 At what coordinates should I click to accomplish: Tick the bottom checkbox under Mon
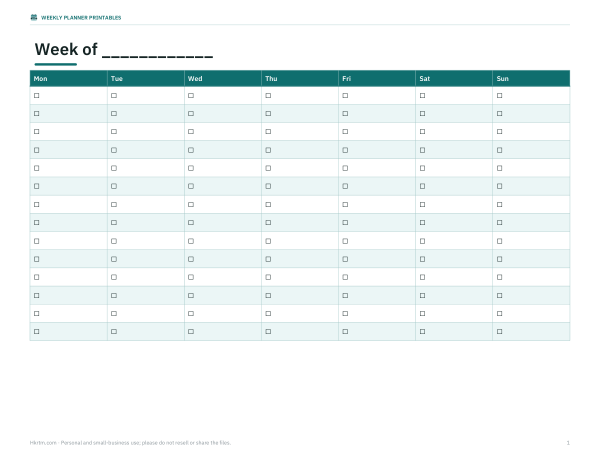[x=37, y=332]
